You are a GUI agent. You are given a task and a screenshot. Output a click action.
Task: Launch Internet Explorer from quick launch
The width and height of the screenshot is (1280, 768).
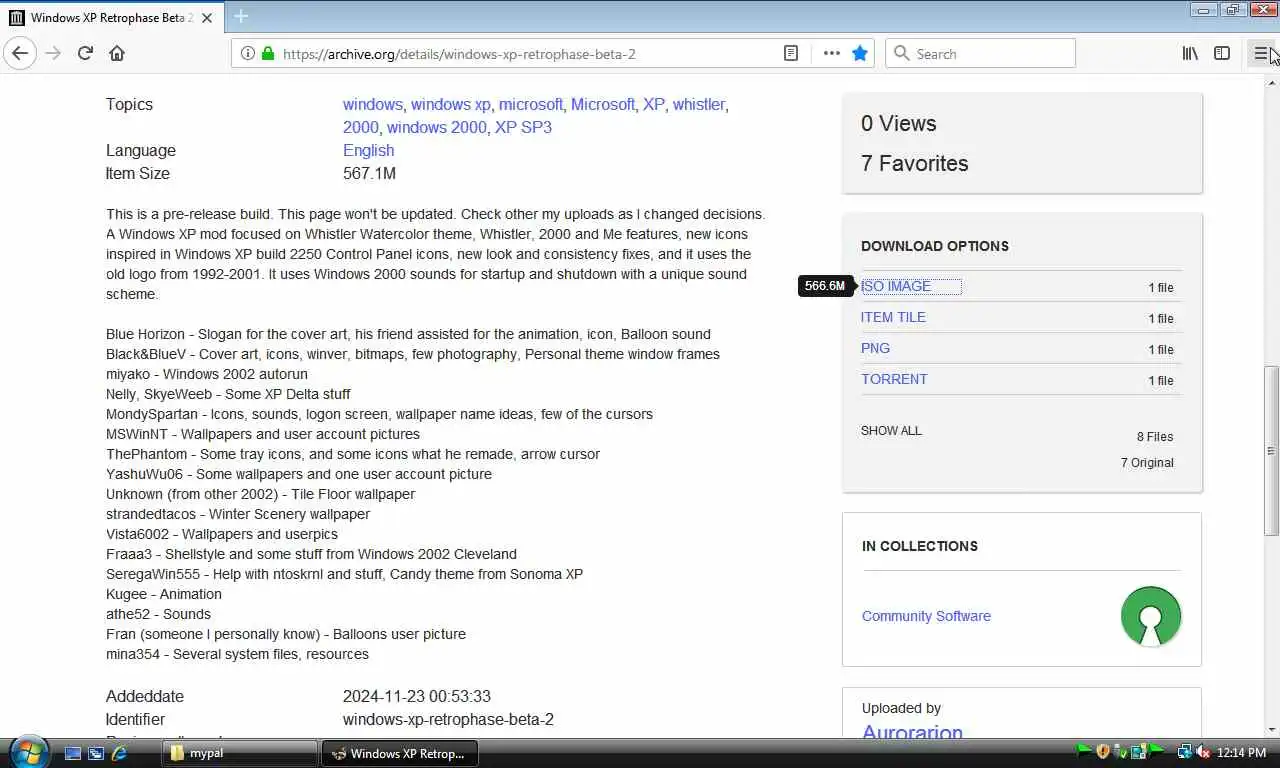tap(119, 753)
